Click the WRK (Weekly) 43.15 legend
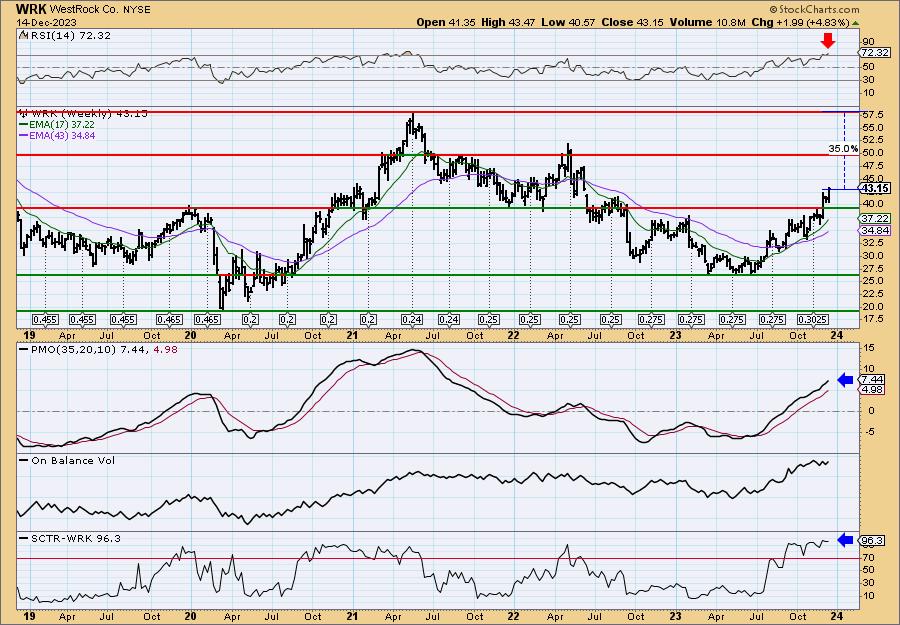The image size is (900, 625). [83, 114]
